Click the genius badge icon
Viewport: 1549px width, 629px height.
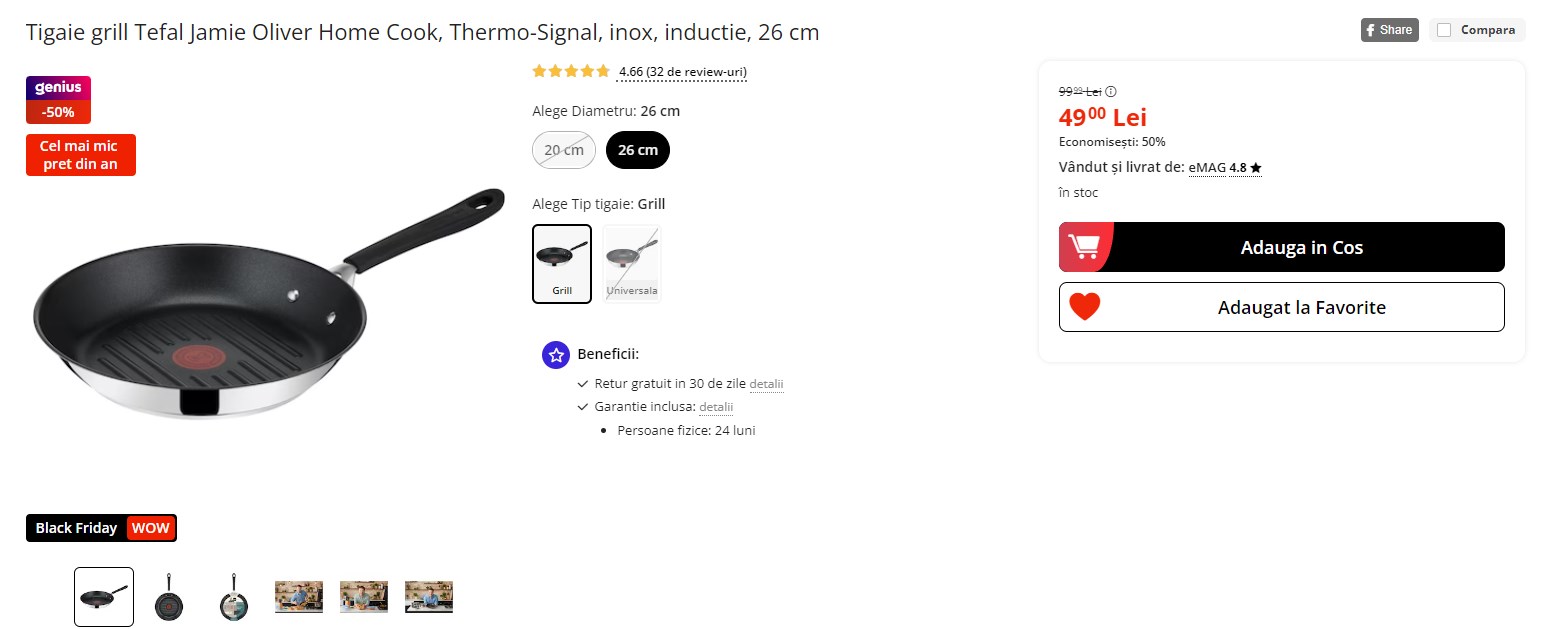[x=58, y=88]
